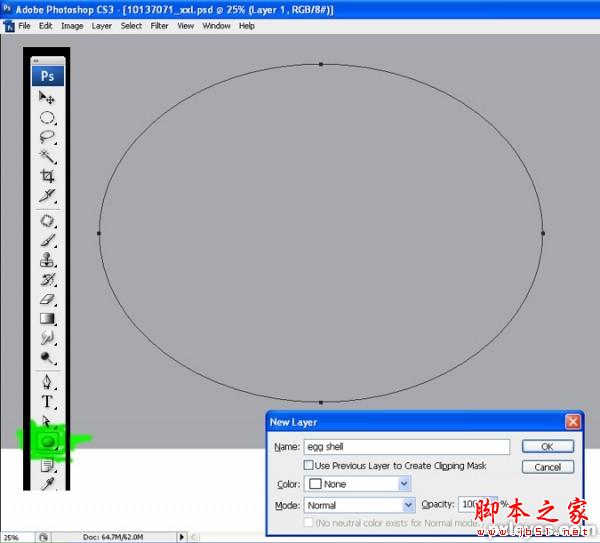Select the Smudge tool
Image resolution: width=600 pixels, height=543 pixels.
[x=47, y=338]
